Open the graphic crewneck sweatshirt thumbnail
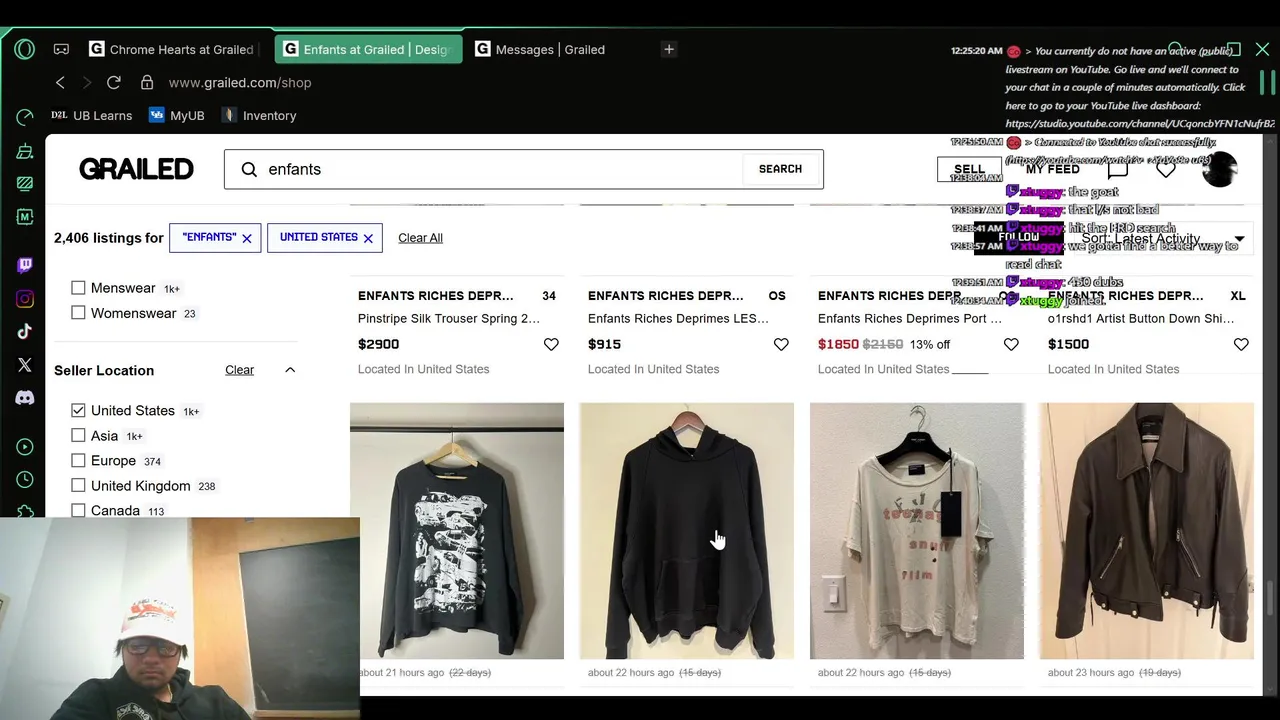Viewport: 1280px width, 720px height. click(457, 531)
